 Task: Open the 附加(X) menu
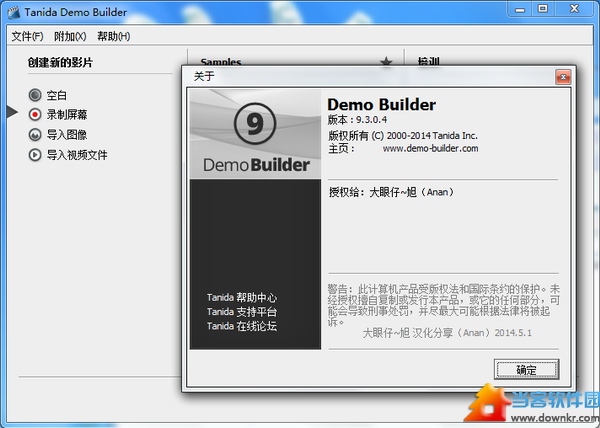click(70, 36)
